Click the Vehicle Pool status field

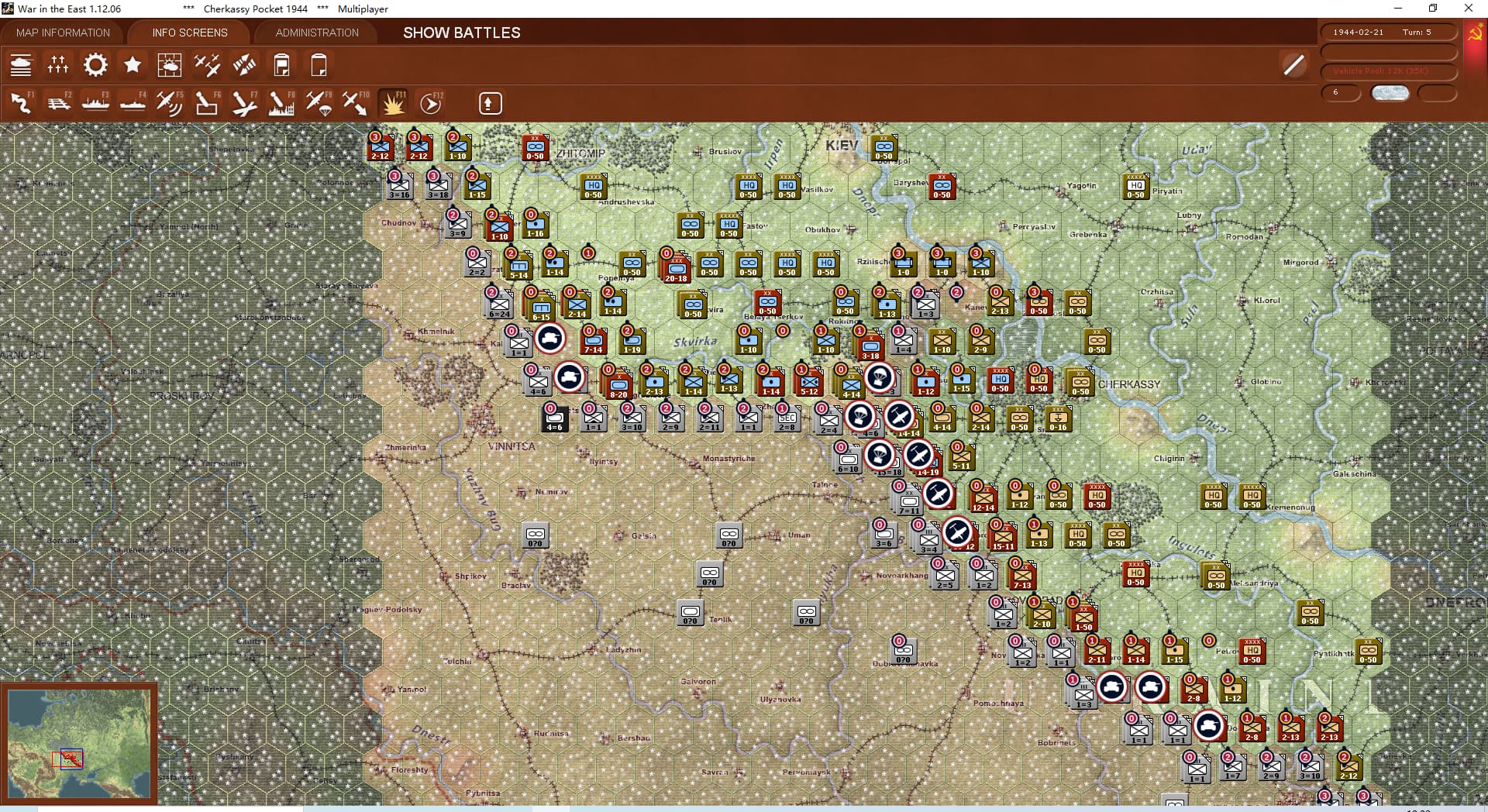coord(1388,71)
